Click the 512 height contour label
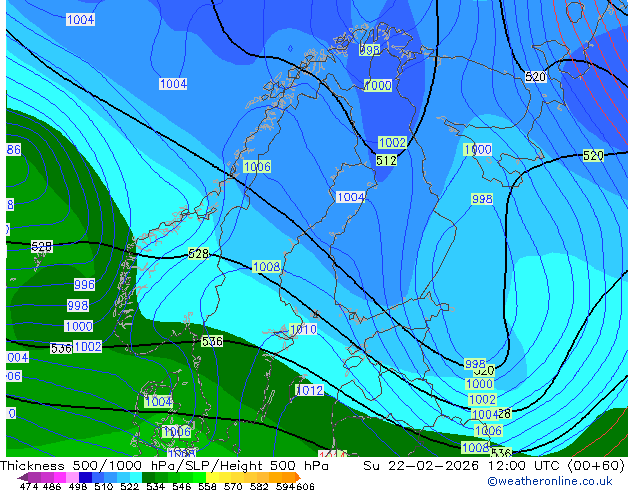This screenshot has height=490, width=634. click(387, 161)
